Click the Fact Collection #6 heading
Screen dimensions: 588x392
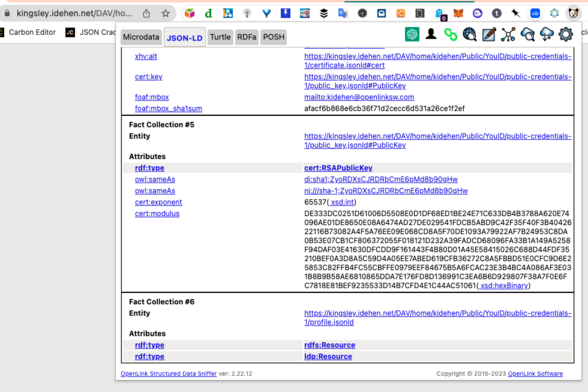(x=162, y=302)
